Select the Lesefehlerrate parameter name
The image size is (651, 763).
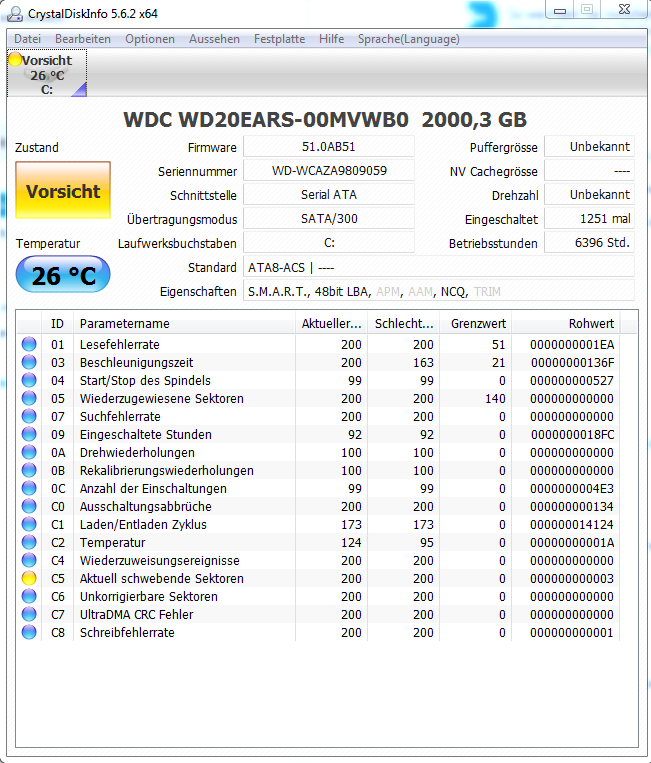pyautogui.click(x=120, y=345)
